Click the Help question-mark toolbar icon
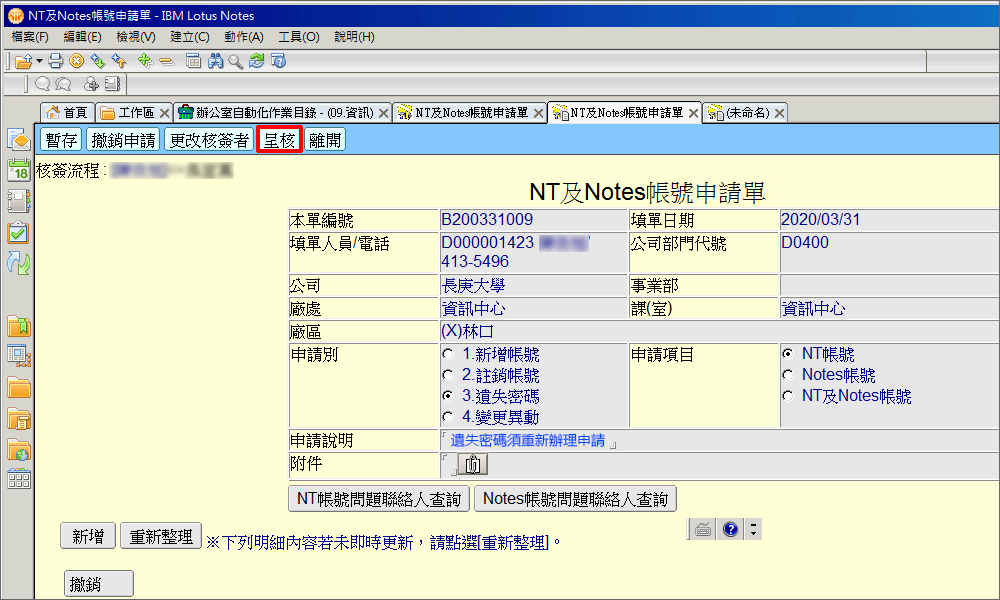The image size is (1000, 600). coord(278,61)
